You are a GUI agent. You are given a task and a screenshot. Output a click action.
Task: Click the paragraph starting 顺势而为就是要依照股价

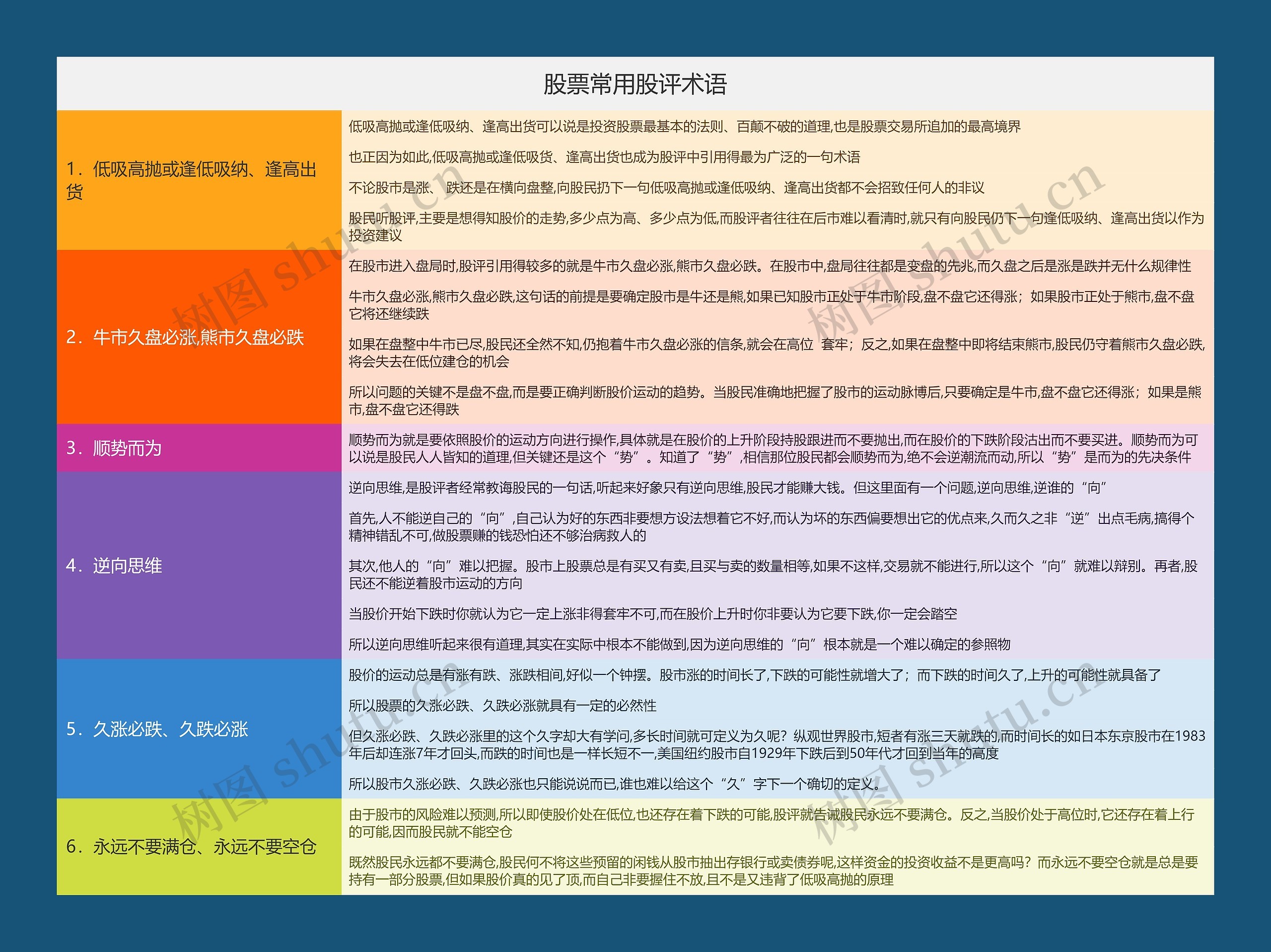pos(774,448)
